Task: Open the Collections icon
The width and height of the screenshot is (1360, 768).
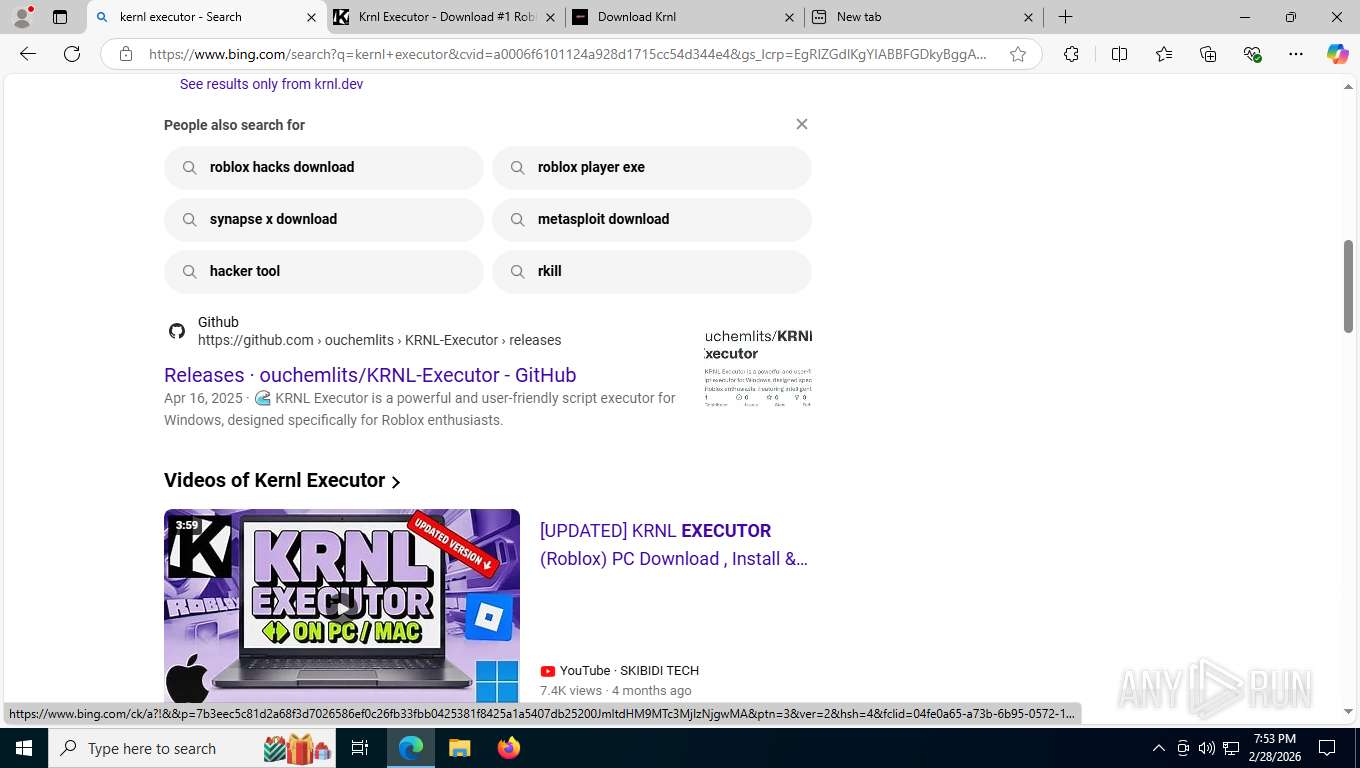Action: [1208, 54]
